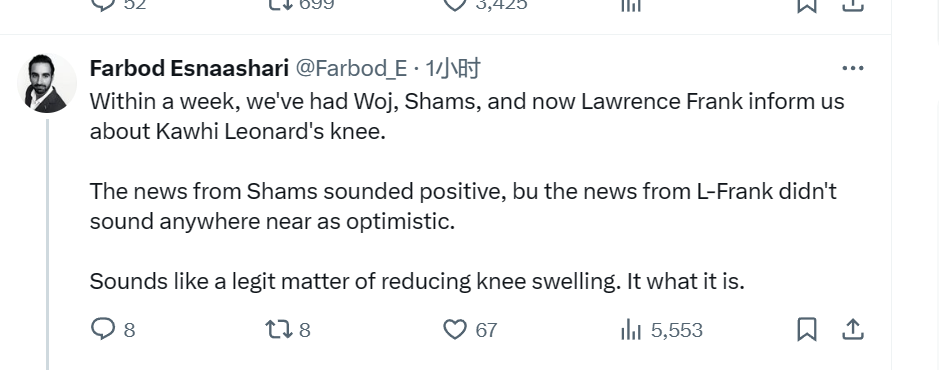Click the Farbod Esnaashari display name
Image resolution: width=939 pixels, height=370 pixels.
(x=189, y=68)
